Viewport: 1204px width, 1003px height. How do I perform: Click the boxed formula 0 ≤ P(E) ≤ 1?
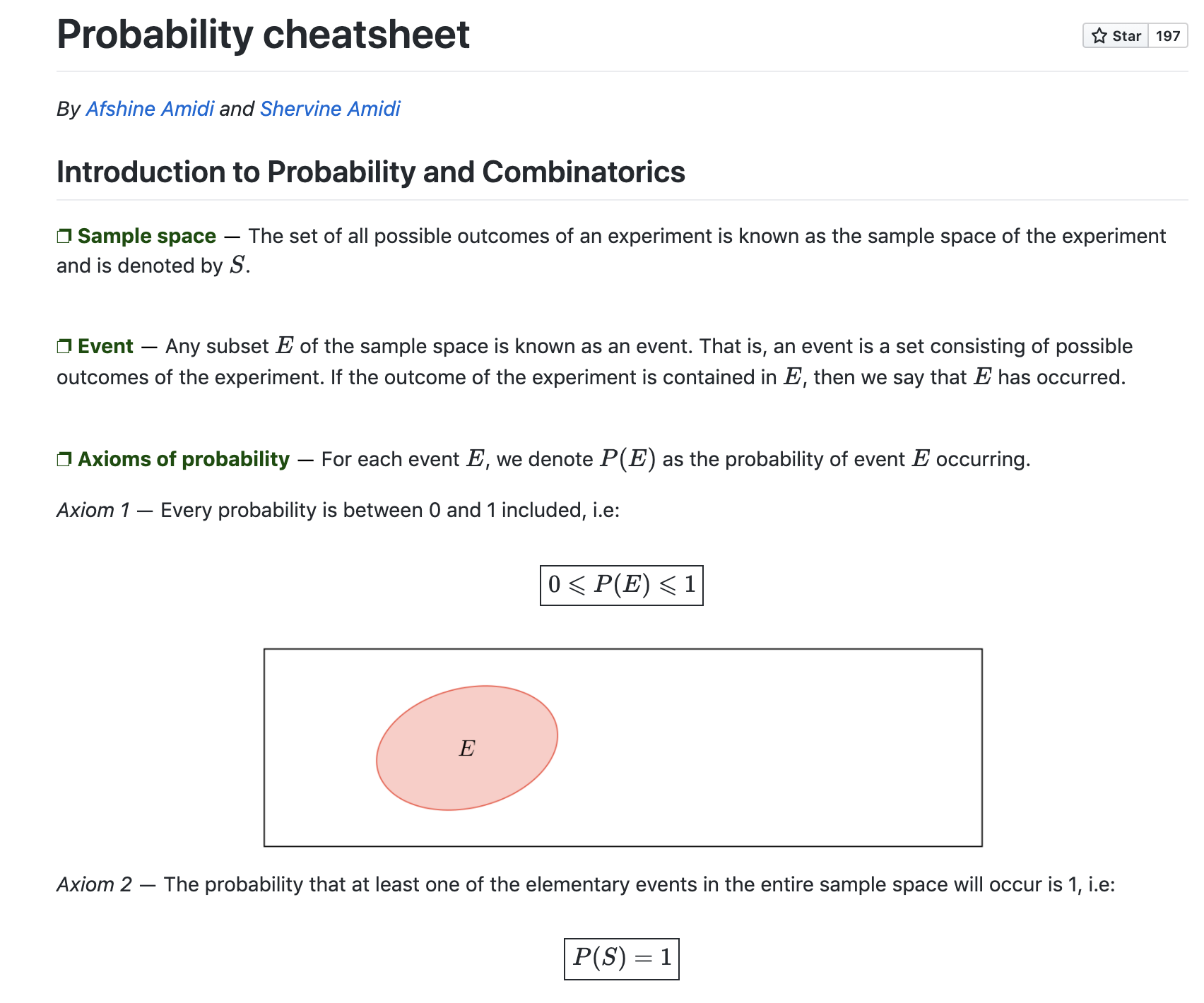tap(622, 585)
